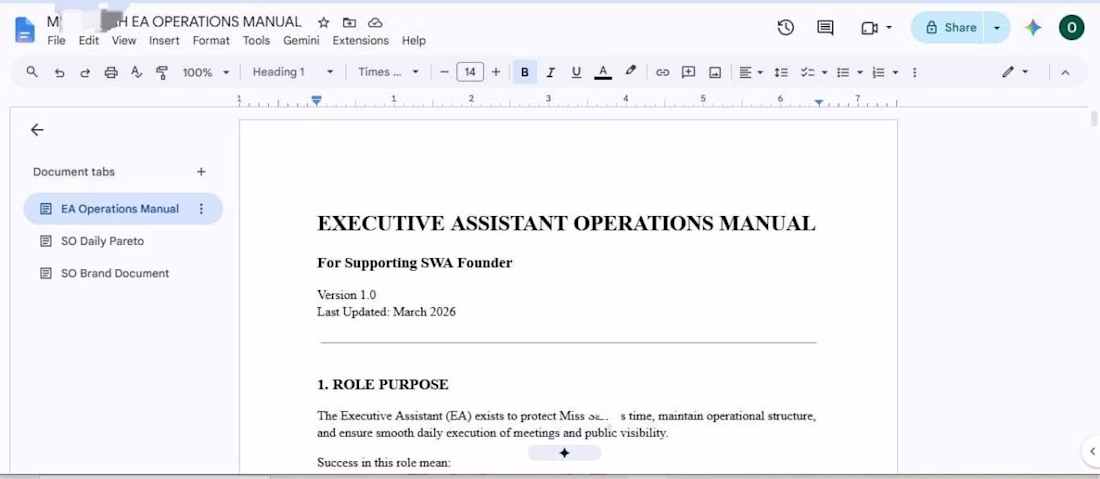Screen dimensions: 1100x479
Task: Decrease the font size
Action: pyautogui.click(x=444, y=72)
